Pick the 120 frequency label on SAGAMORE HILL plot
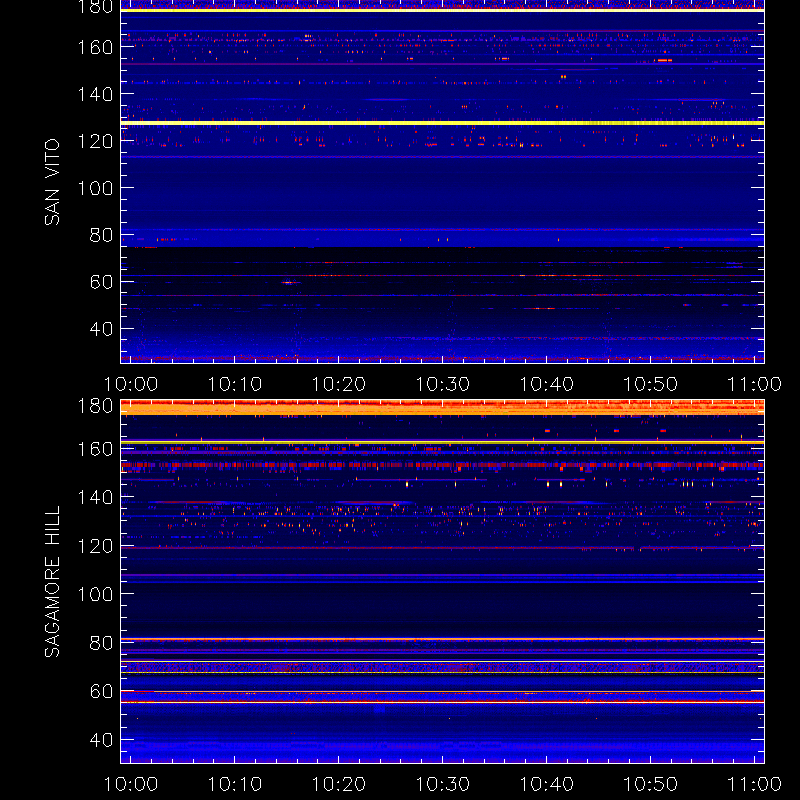800x800 pixels. [95, 546]
